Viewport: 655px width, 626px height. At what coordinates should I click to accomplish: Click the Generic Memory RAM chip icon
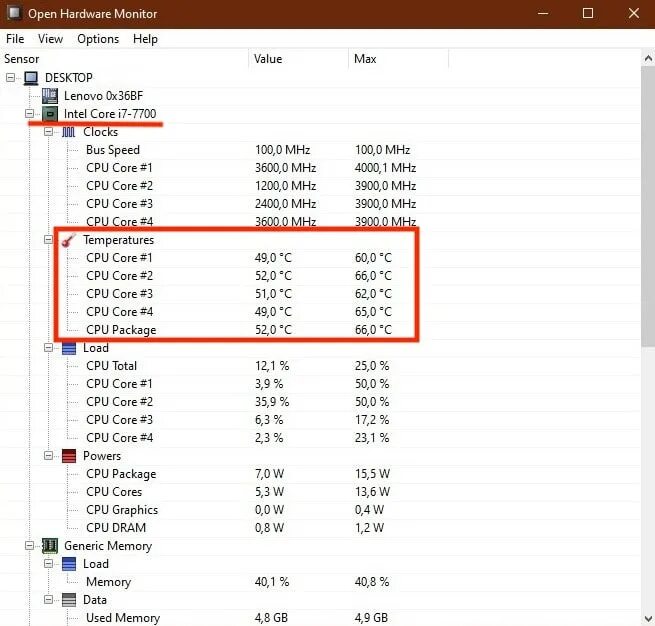[x=50, y=545]
